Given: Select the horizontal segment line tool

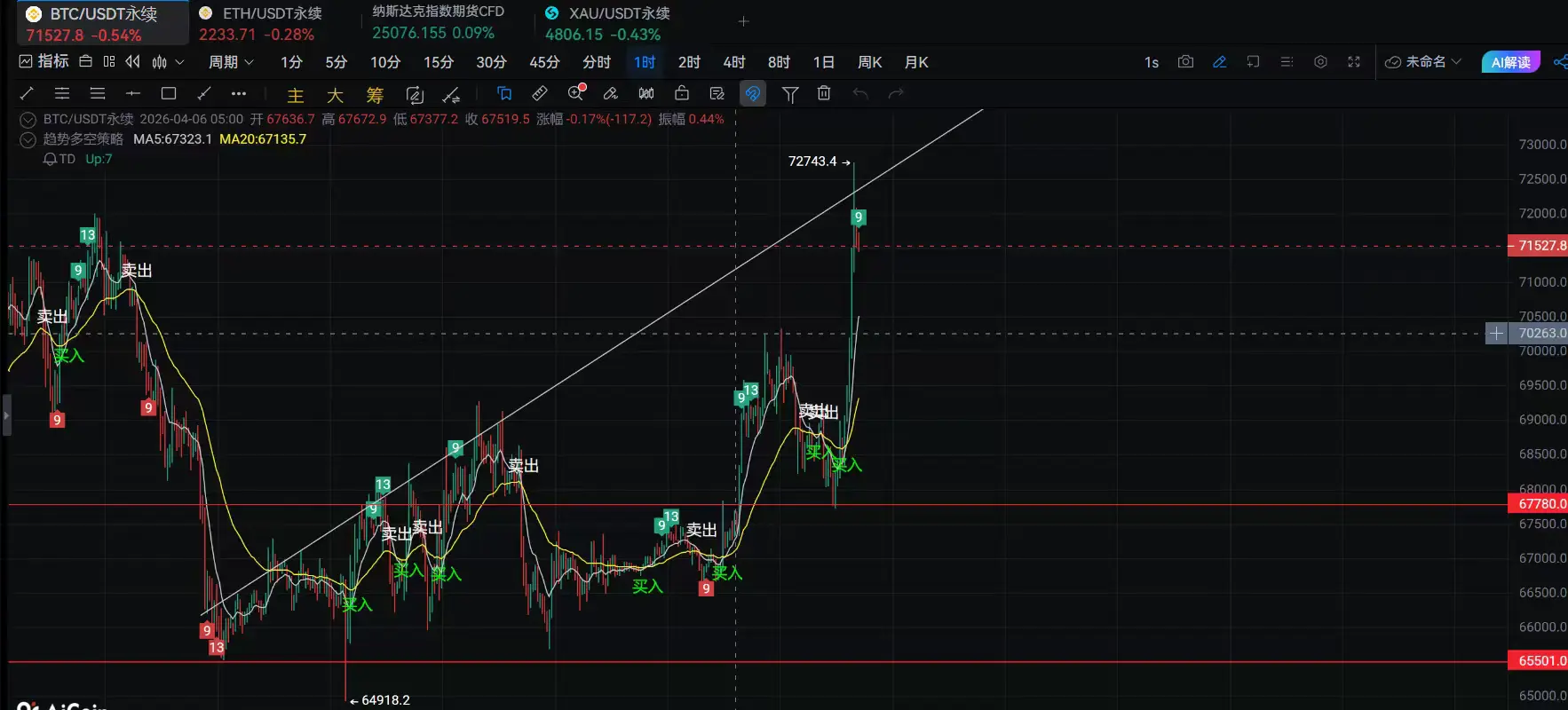Looking at the screenshot, I should (x=133, y=93).
